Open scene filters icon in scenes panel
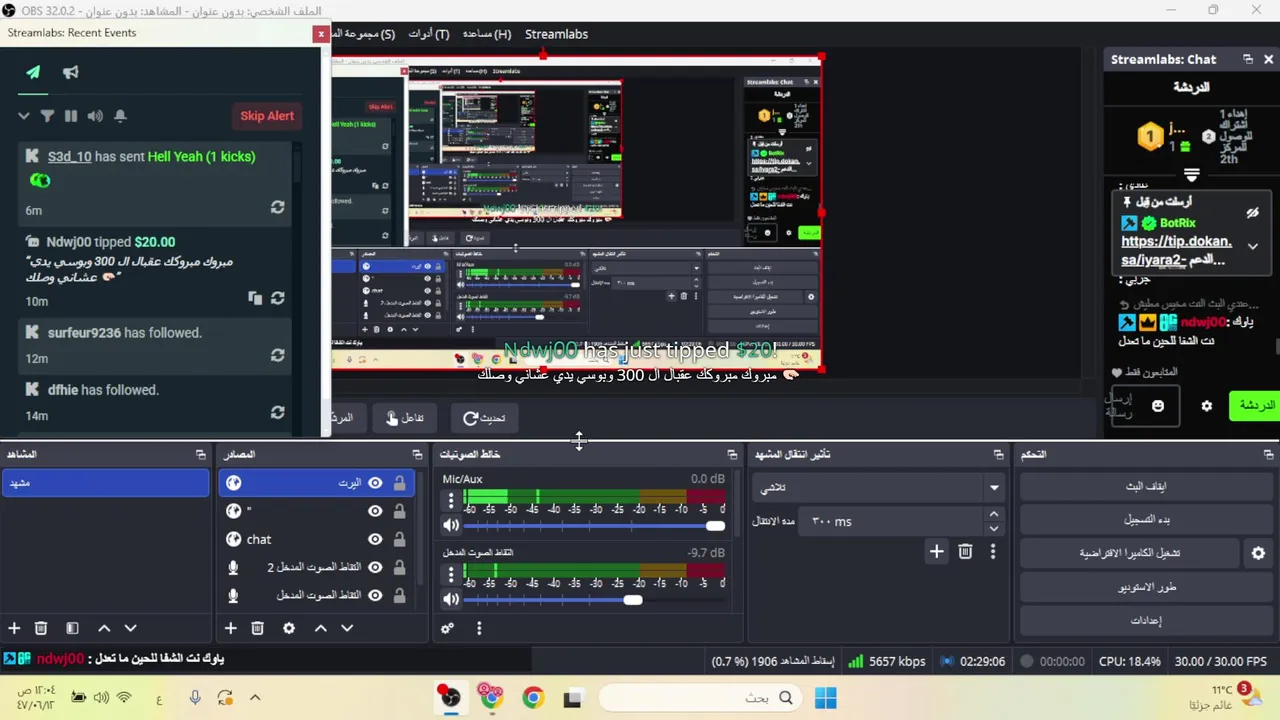Image resolution: width=1280 pixels, height=720 pixels. click(72, 628)
